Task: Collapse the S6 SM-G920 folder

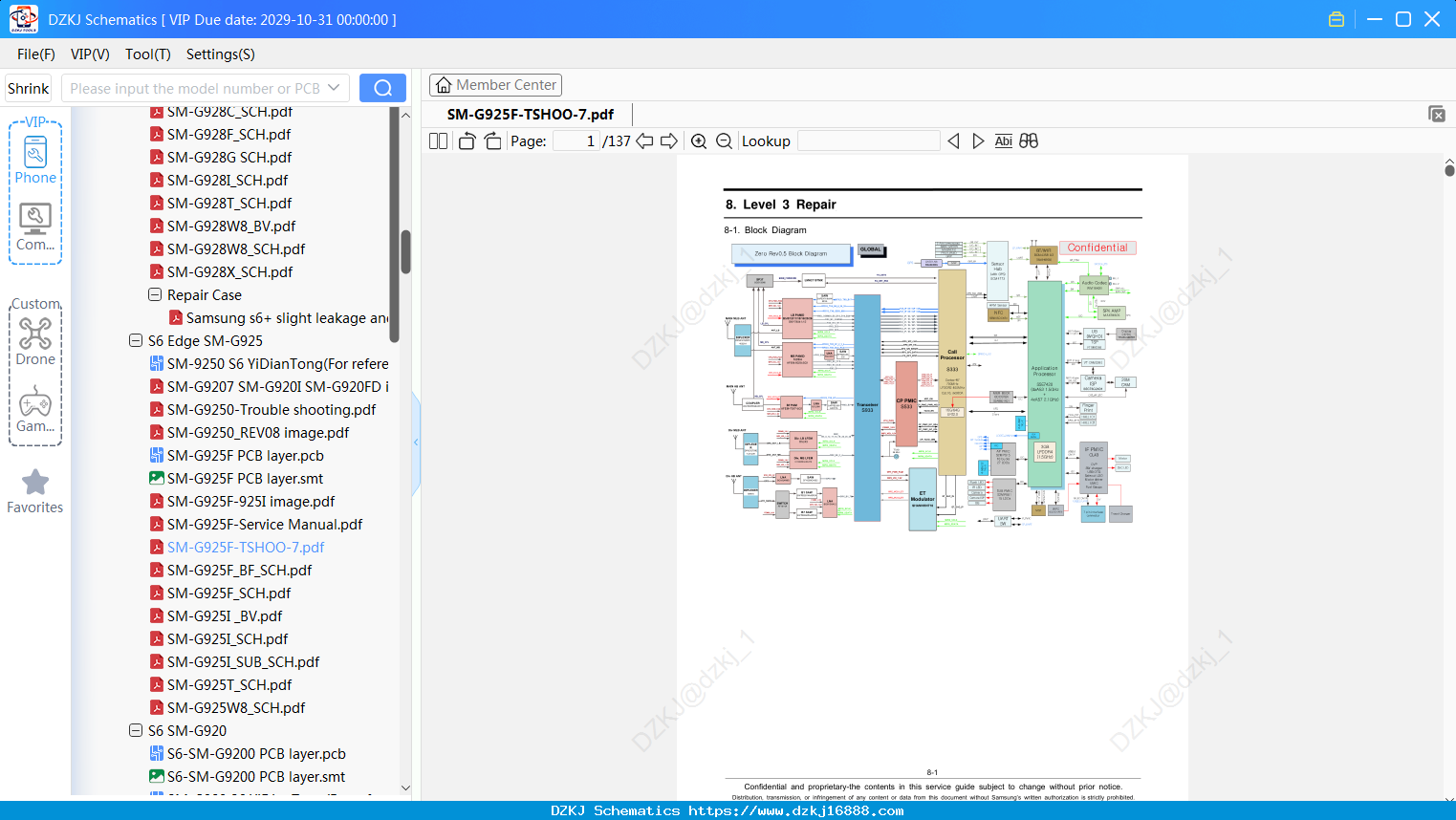Action: (x=136, y=731)
